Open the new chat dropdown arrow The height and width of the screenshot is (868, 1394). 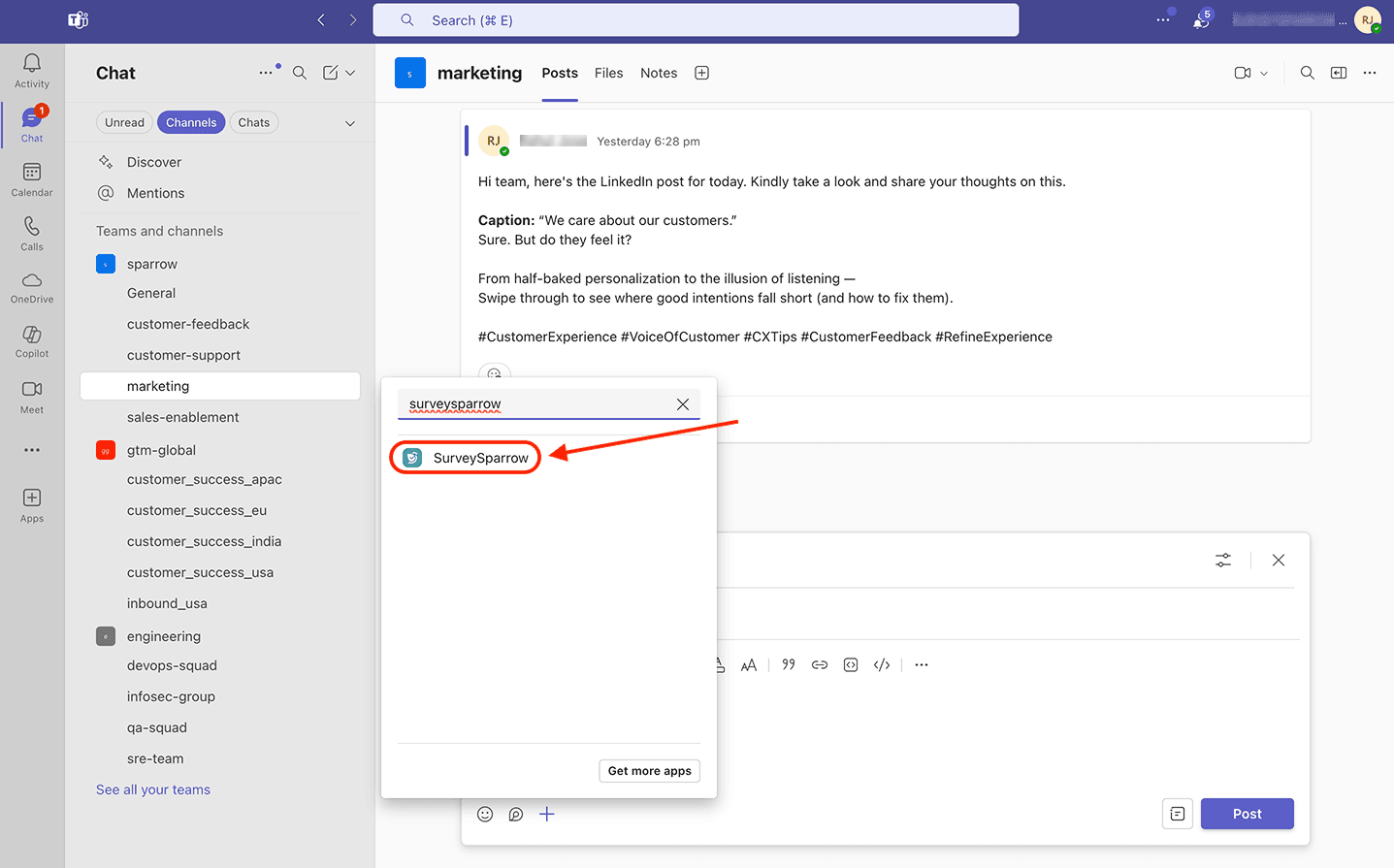350,73
